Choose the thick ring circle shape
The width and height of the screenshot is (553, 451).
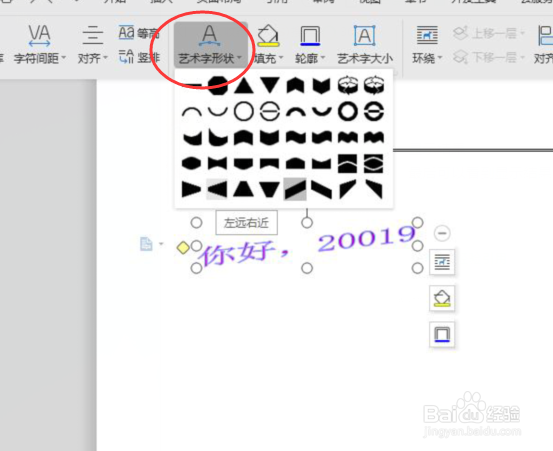click(x=348, y=111)
